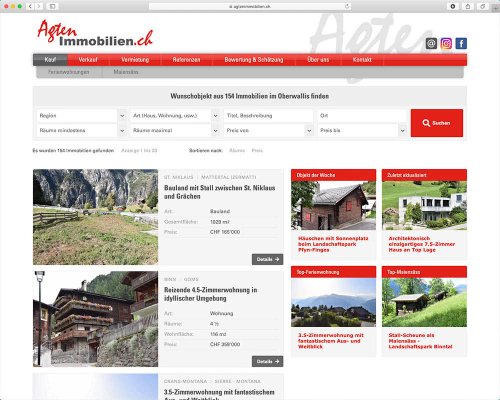This screenshot has width=500, height=400.
Task: Open Bewertung & Schätzung menu tab
Action: pyautogui.click(x=254, y=60)
